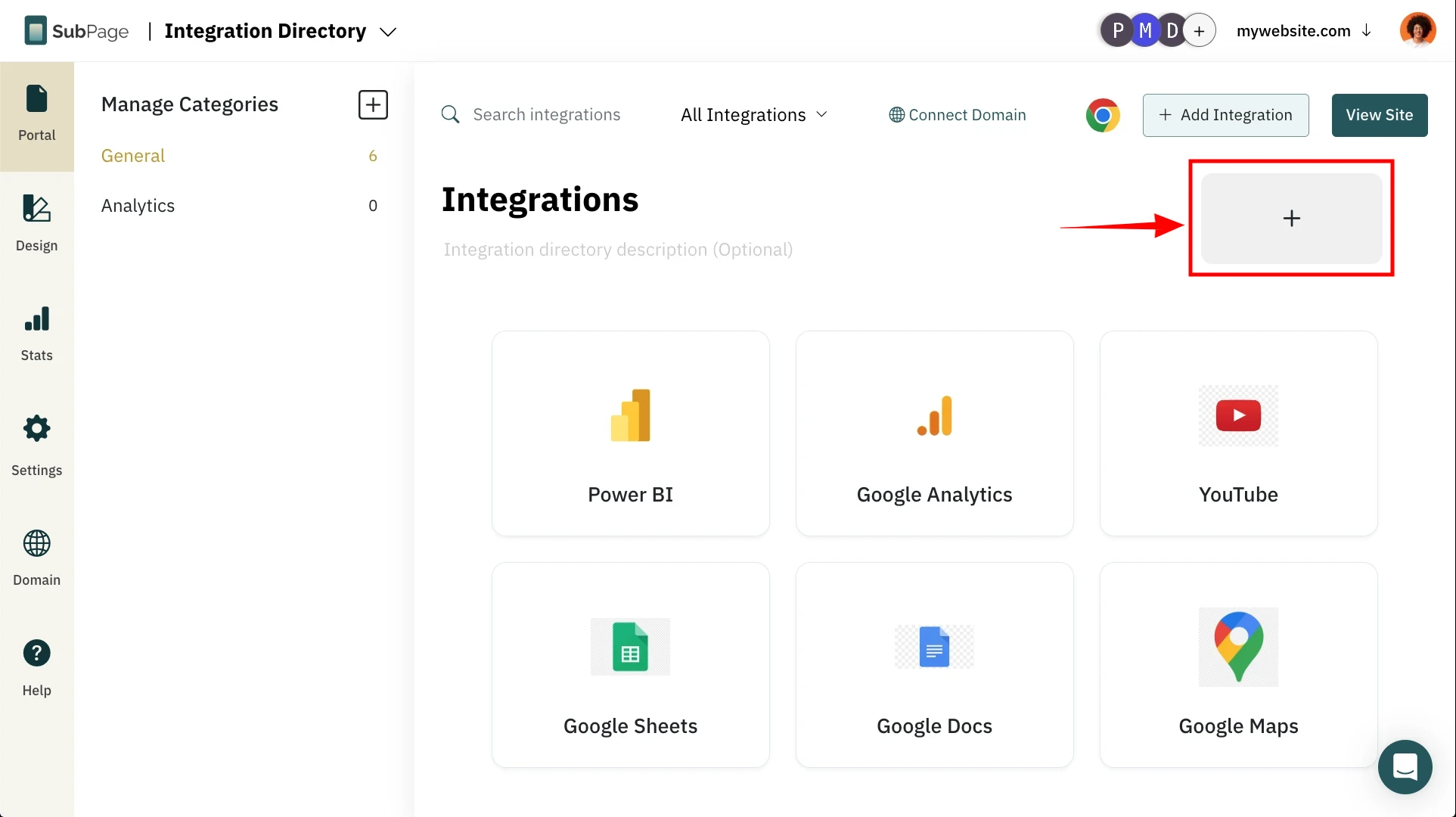This screenshot has height=817, width=1456.
Task: Click the gray plus image placeholder
Action: (1291, 219)
